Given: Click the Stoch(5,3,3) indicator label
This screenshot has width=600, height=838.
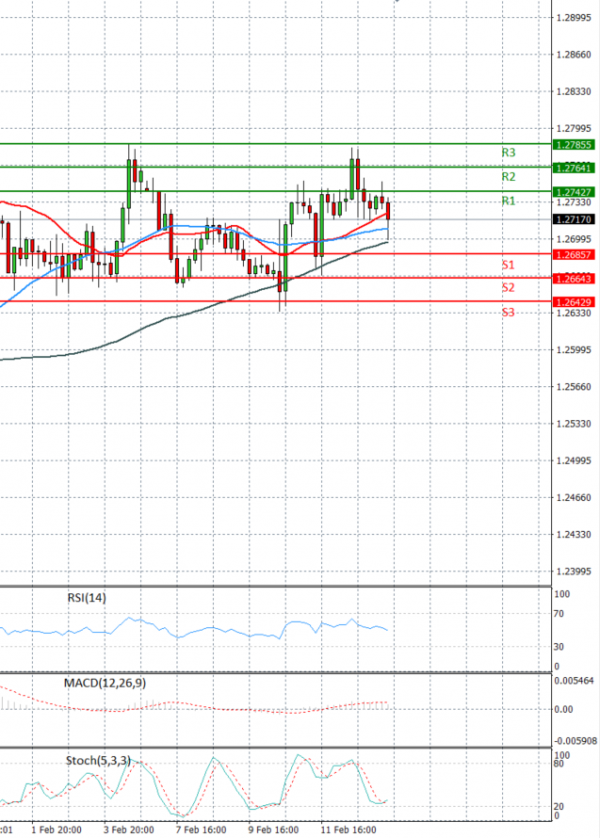Looking at the screenshot, I should [98, 761].
